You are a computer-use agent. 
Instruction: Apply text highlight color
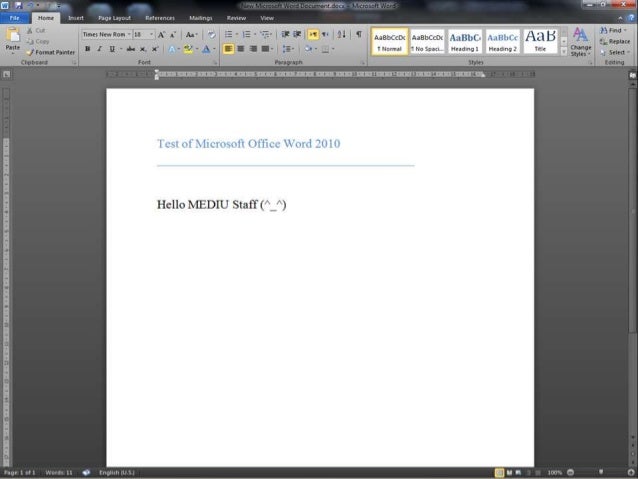coord(188,49)
